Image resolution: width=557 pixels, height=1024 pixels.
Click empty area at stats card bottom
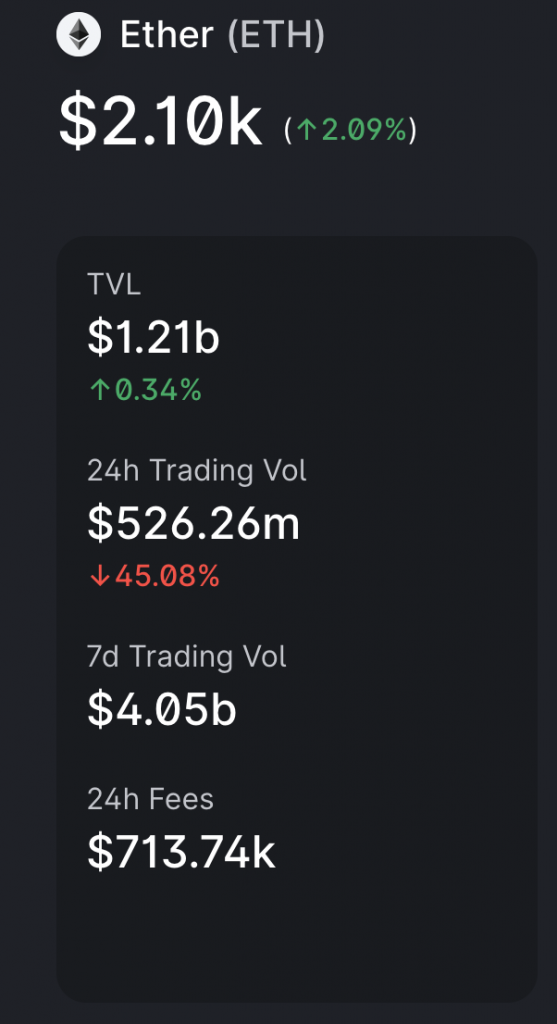(x=296, y=940)
